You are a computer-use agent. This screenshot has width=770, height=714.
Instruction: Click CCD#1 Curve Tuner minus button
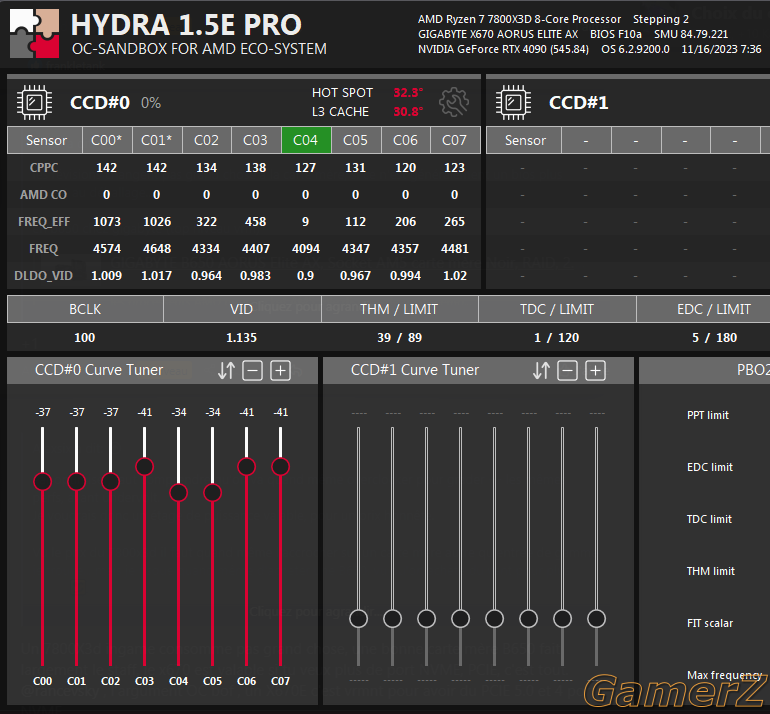pyautogui.click(x=567, y=370)
